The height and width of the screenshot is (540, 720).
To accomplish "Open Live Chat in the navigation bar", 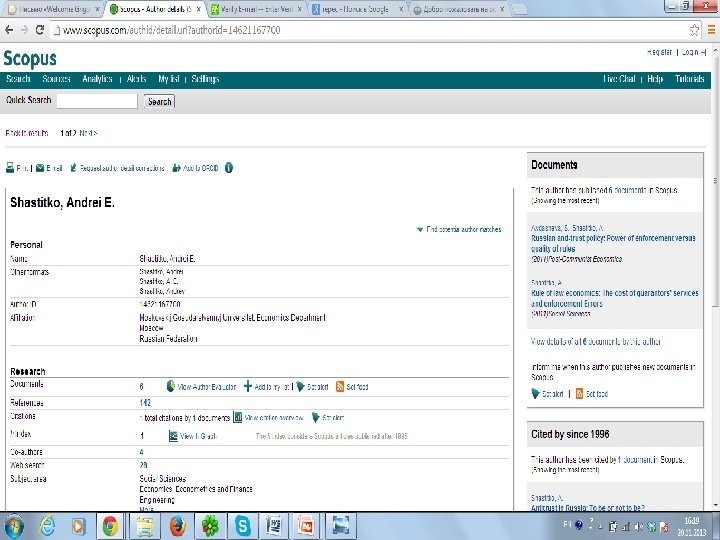I will (x=619, y=79).
